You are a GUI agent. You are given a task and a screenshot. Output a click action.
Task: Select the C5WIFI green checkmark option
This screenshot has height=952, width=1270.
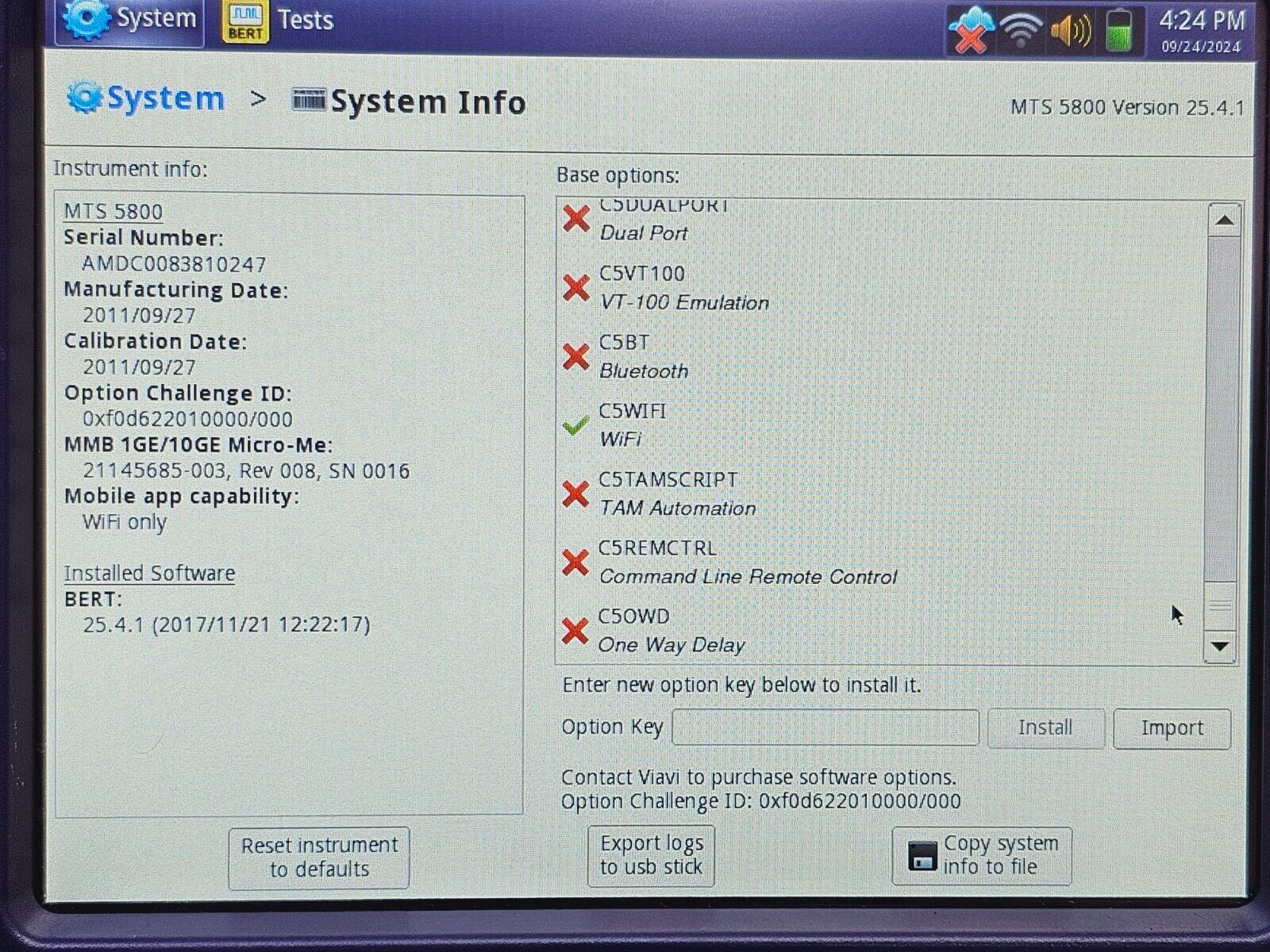(x=575, y=425)
